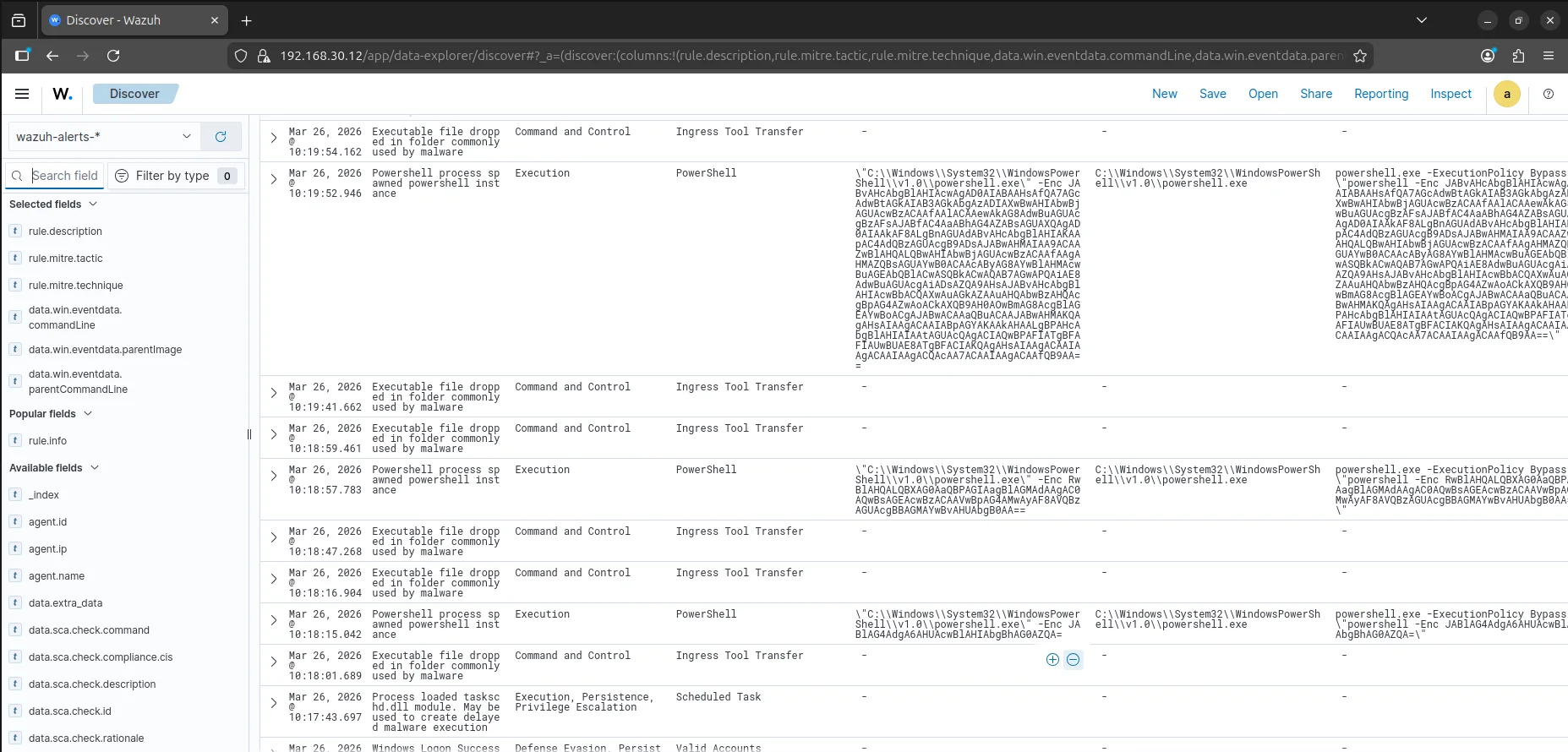Click Inspect in the top menu
Image resolution: width=1568 pixels, height=752 pixels.
click(x=1451, y=94)
